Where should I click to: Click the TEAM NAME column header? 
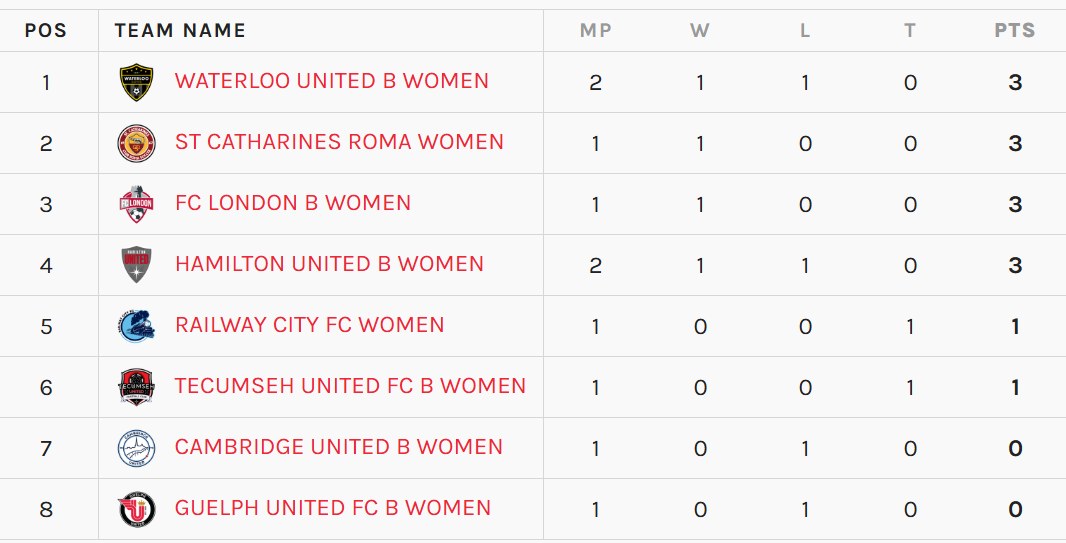180,31
